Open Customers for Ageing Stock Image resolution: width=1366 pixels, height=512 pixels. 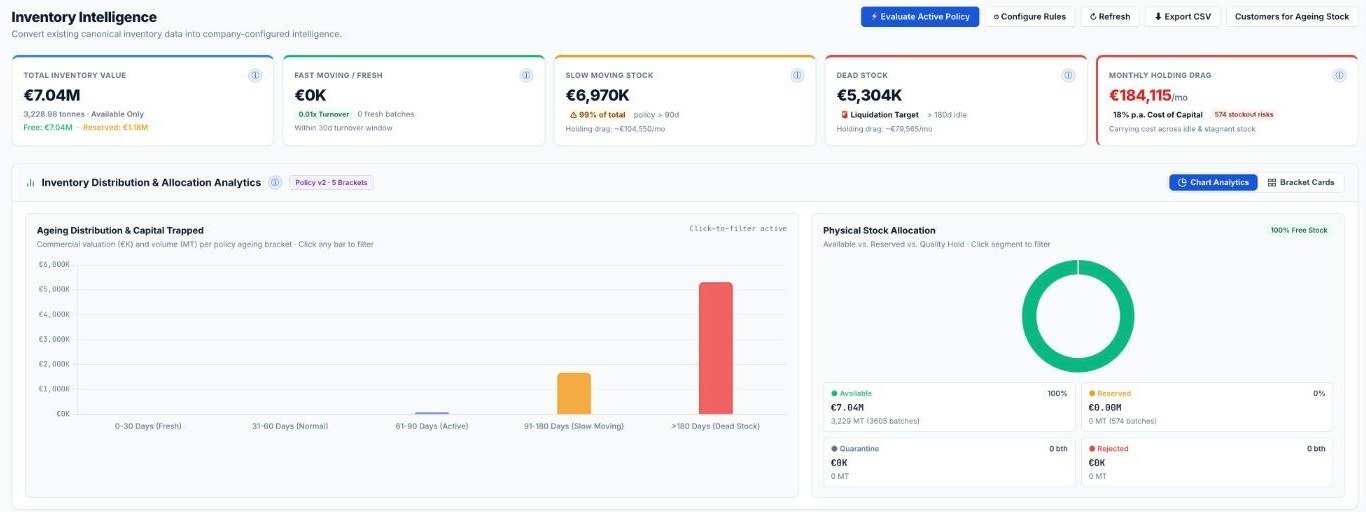click(1291, 17)
